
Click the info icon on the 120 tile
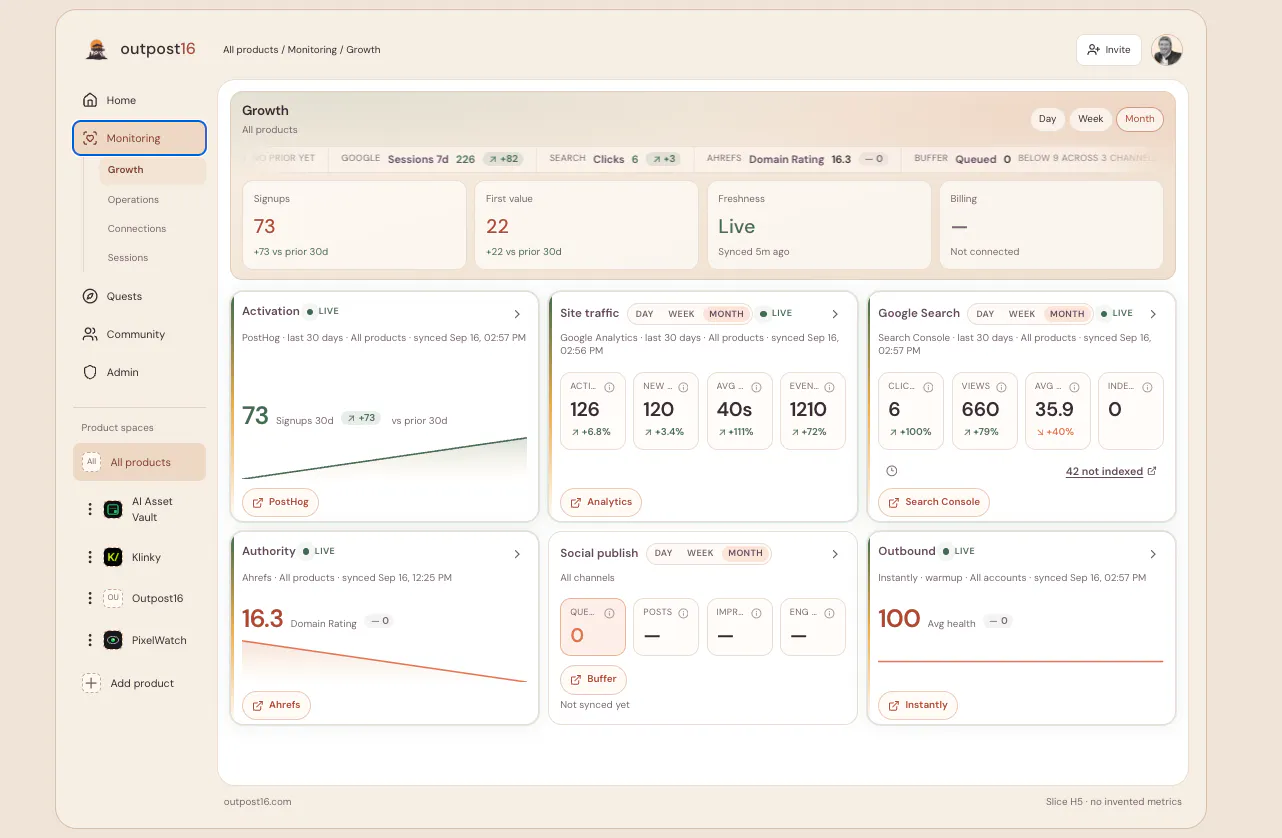tap(683, 387)
